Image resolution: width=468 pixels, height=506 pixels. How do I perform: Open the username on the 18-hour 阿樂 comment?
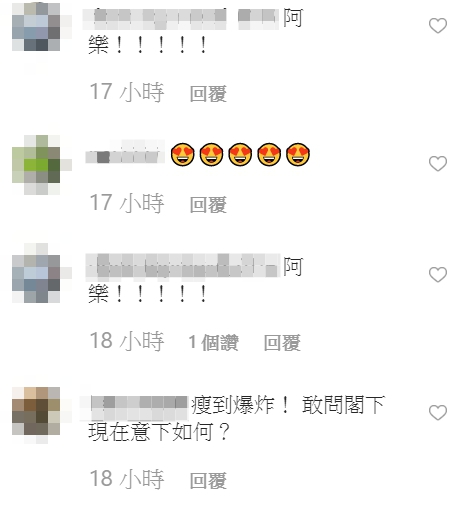(183, 266)
